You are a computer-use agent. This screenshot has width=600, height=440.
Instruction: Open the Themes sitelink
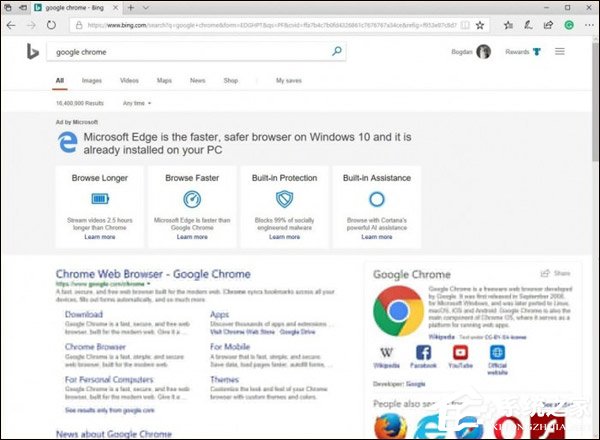[x=224, y=380]
